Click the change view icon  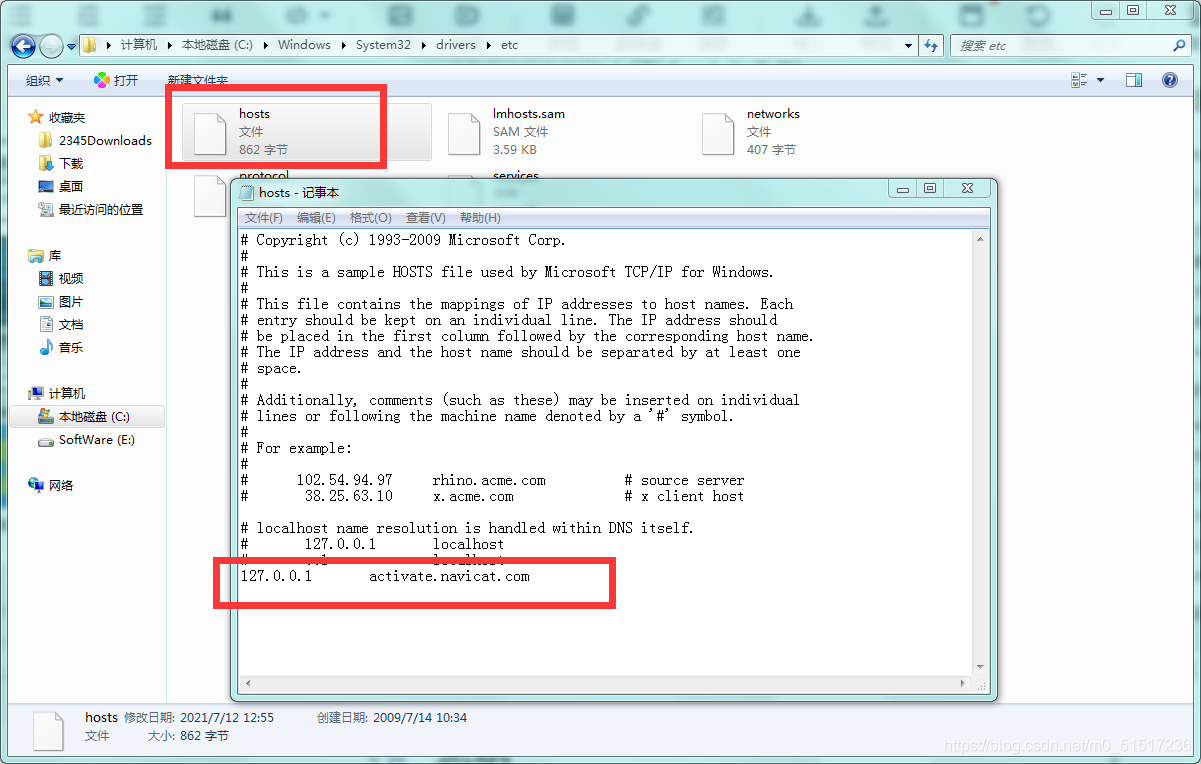coord(1079,80)
